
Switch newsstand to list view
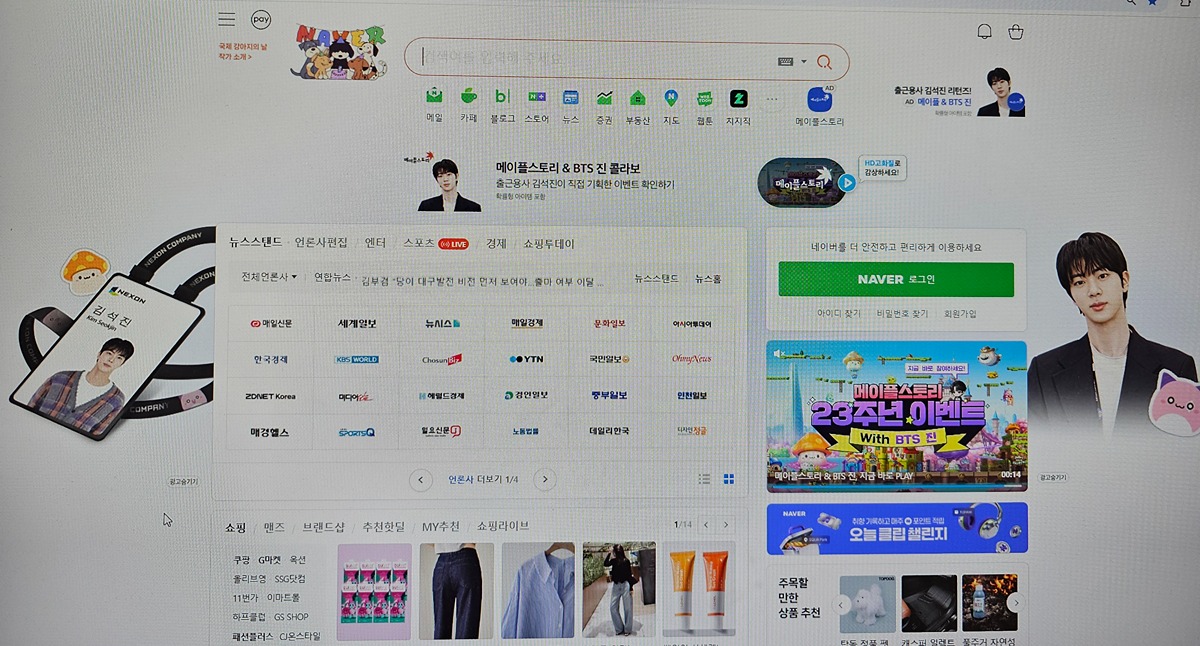(x=704, y=480)
